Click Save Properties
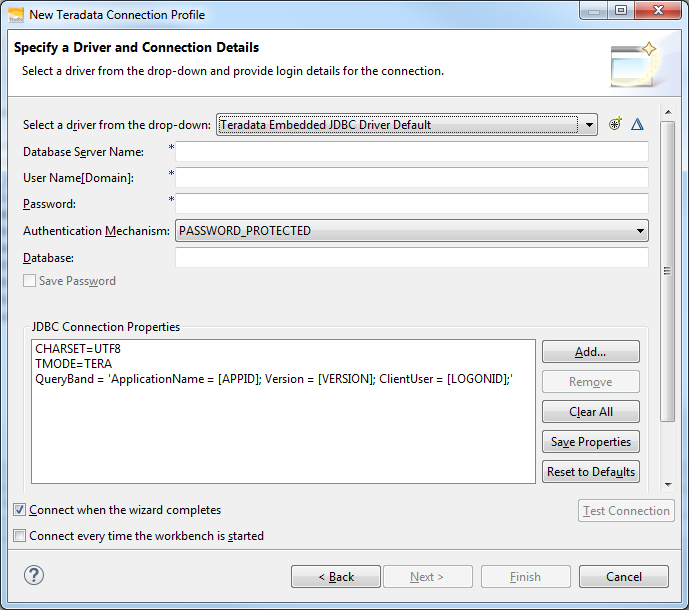 [590, 442]
